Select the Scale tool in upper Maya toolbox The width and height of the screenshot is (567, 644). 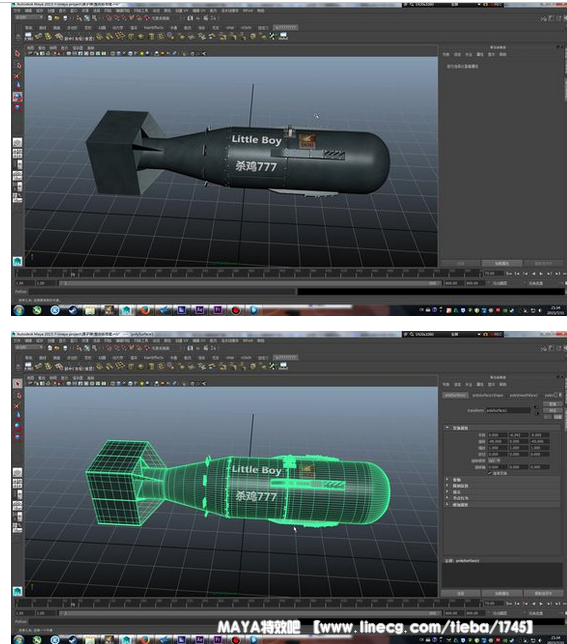click(17, 108)
